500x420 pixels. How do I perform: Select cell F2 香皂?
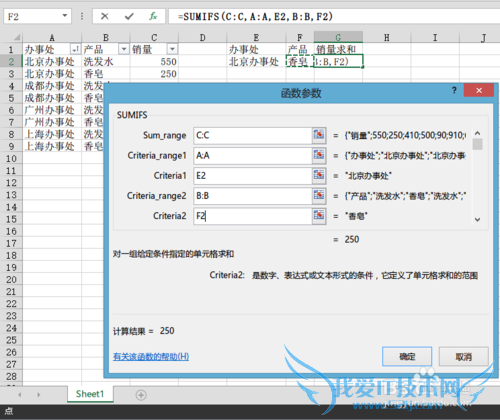click(300, 62)
